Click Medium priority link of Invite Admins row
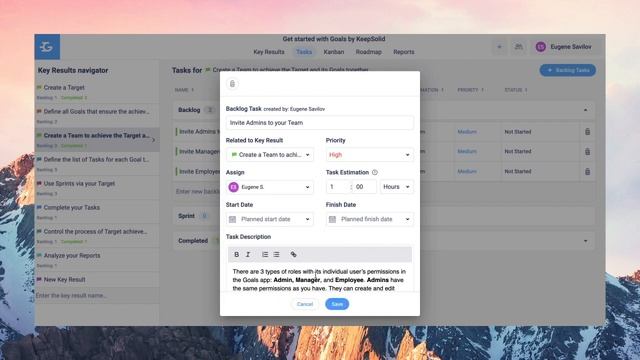Image resolution: width=640 pixels, height=360 pixels. click(467, 132)
